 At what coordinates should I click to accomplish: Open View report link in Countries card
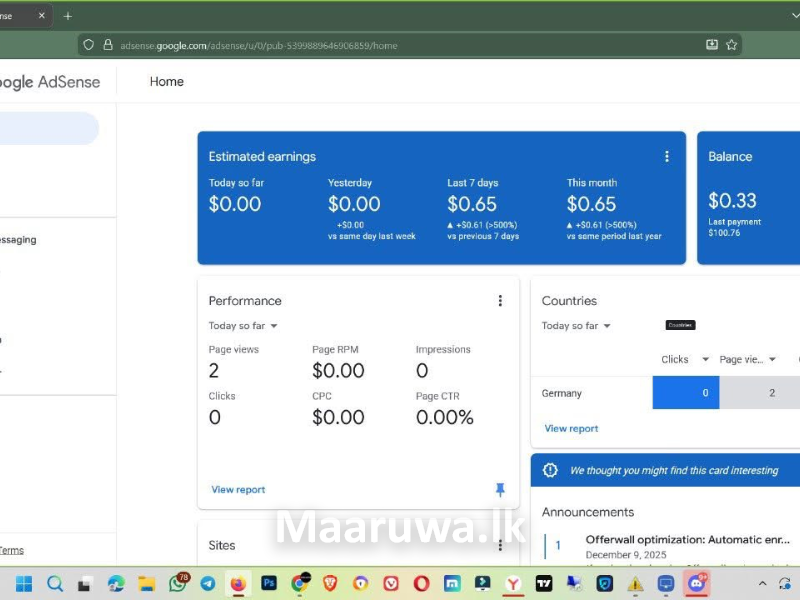tap(571, 429)
